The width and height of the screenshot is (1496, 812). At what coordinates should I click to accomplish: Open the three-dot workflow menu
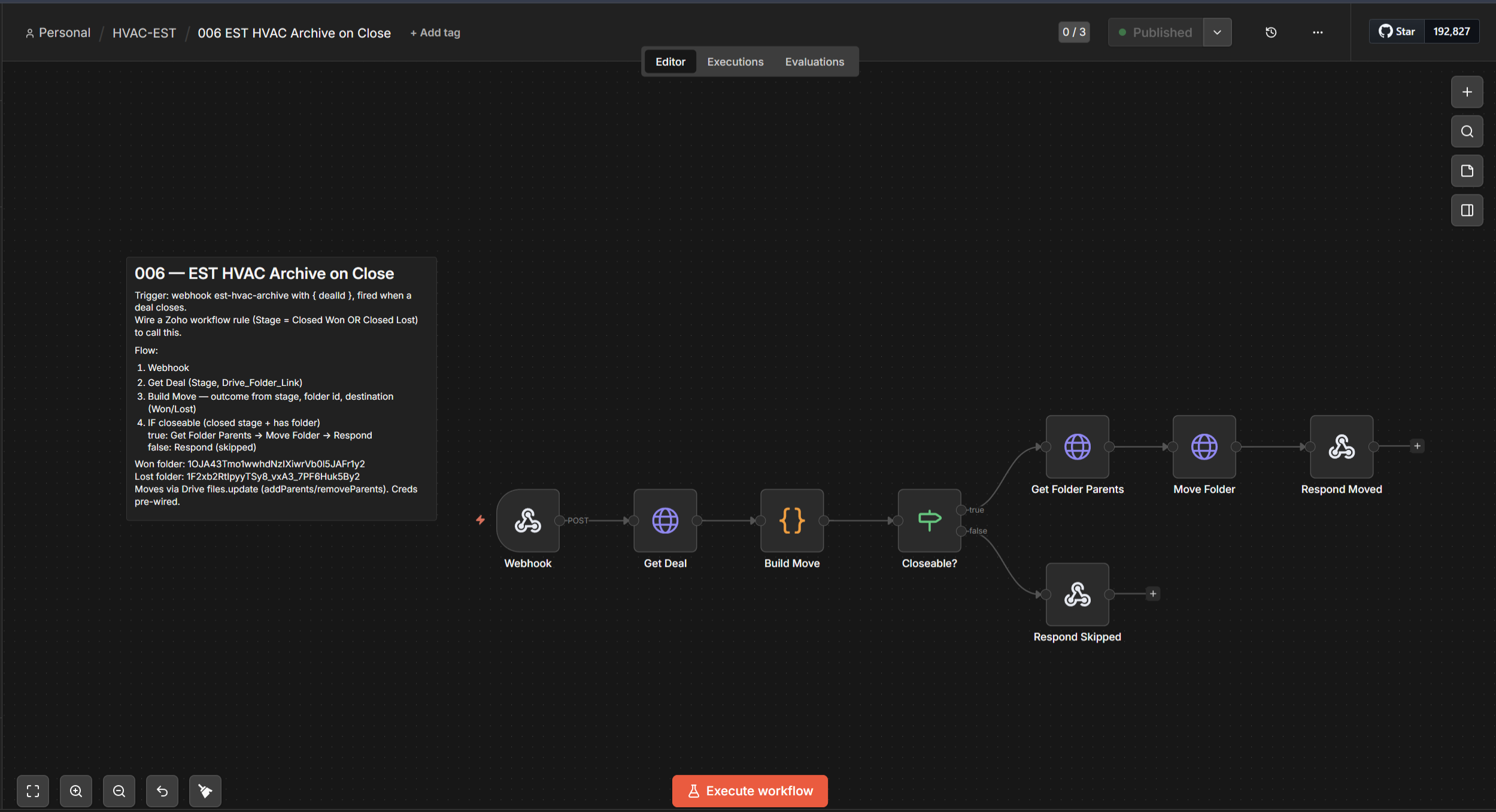[x=1318, y=32]
